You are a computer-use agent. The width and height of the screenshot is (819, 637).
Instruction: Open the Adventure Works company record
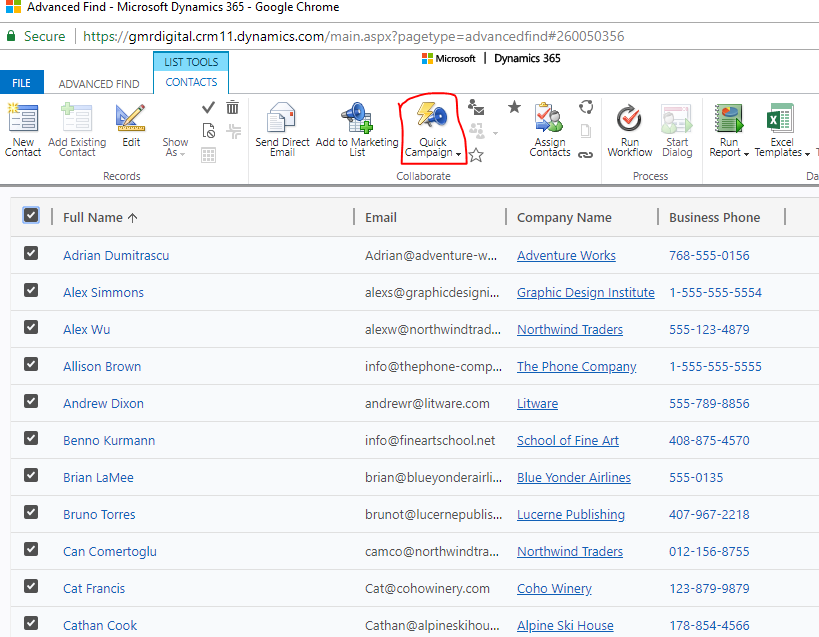pos(566,255)
